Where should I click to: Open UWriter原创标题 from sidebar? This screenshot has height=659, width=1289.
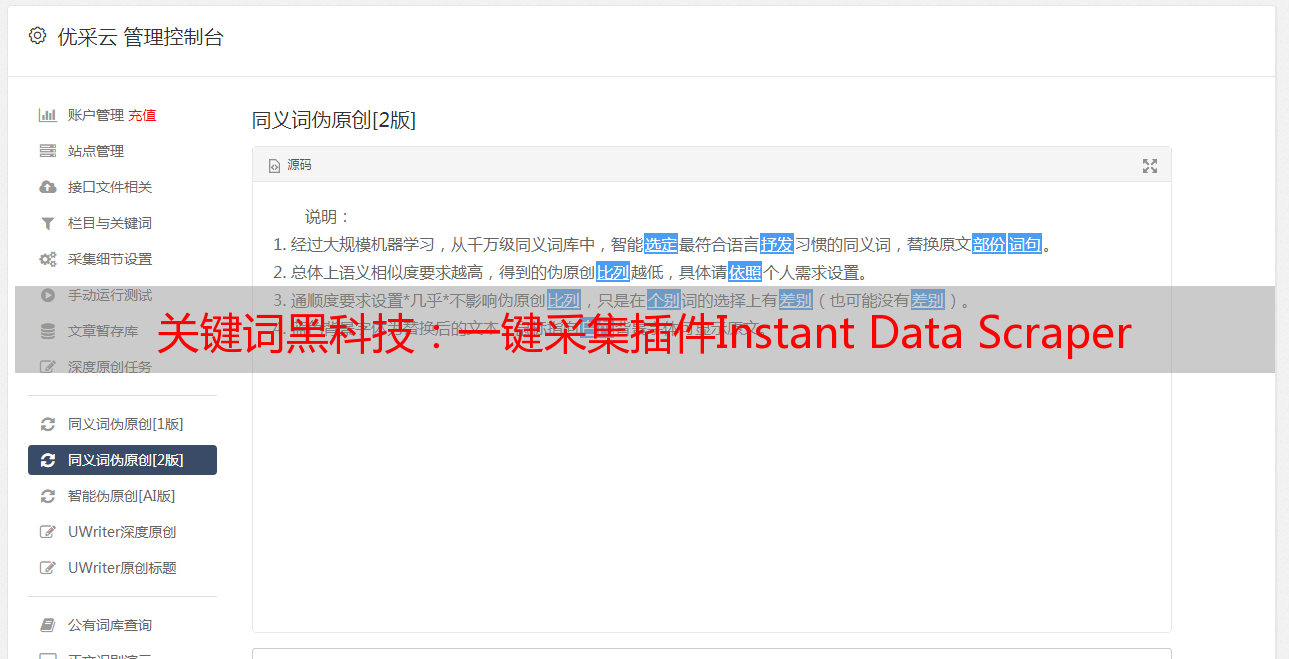coord(122,568)
